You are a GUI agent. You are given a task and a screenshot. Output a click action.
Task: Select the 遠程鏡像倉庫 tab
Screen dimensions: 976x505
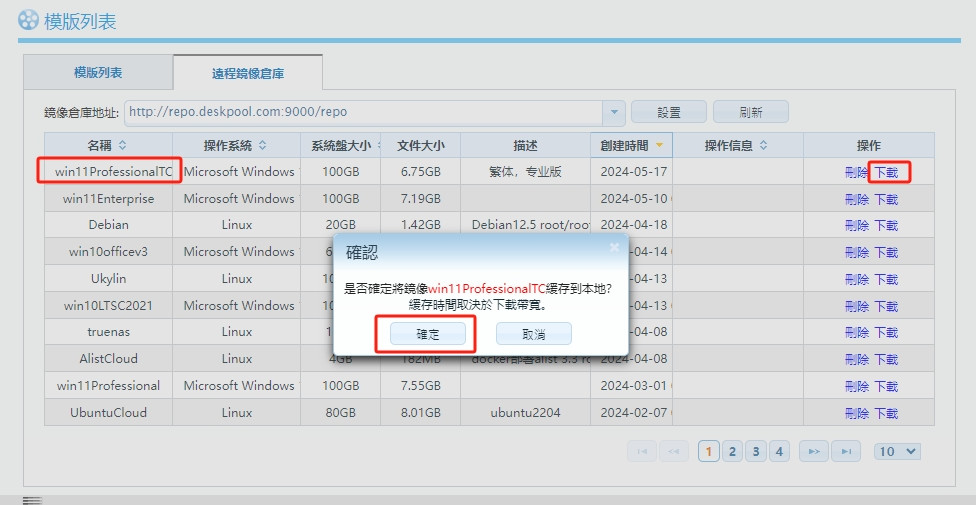point(248,73)
